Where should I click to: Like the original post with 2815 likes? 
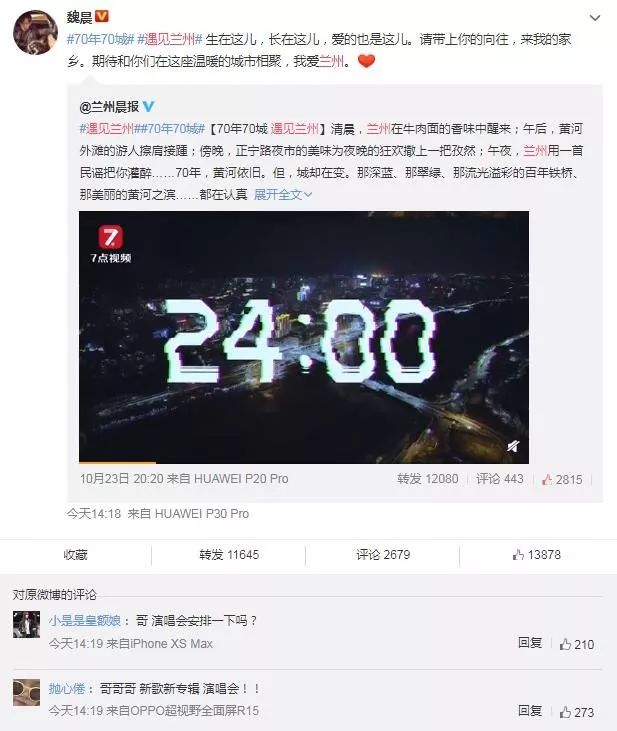(562, 479)
